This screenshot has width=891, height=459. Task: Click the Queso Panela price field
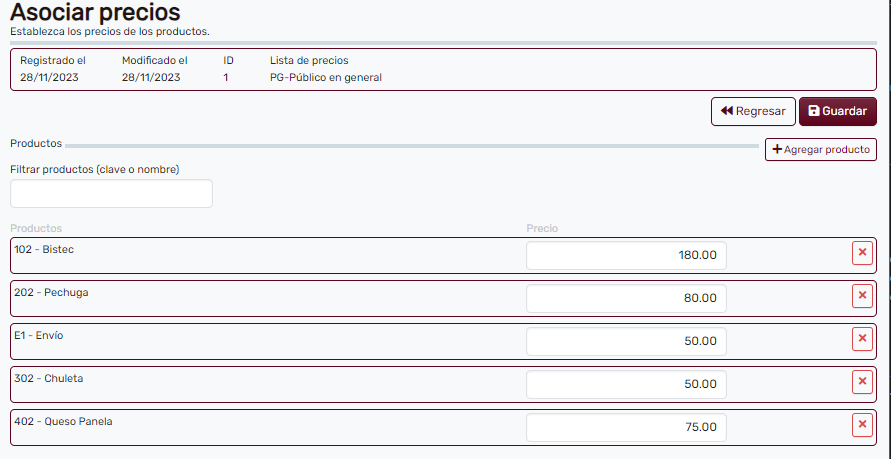click(626, 427)
